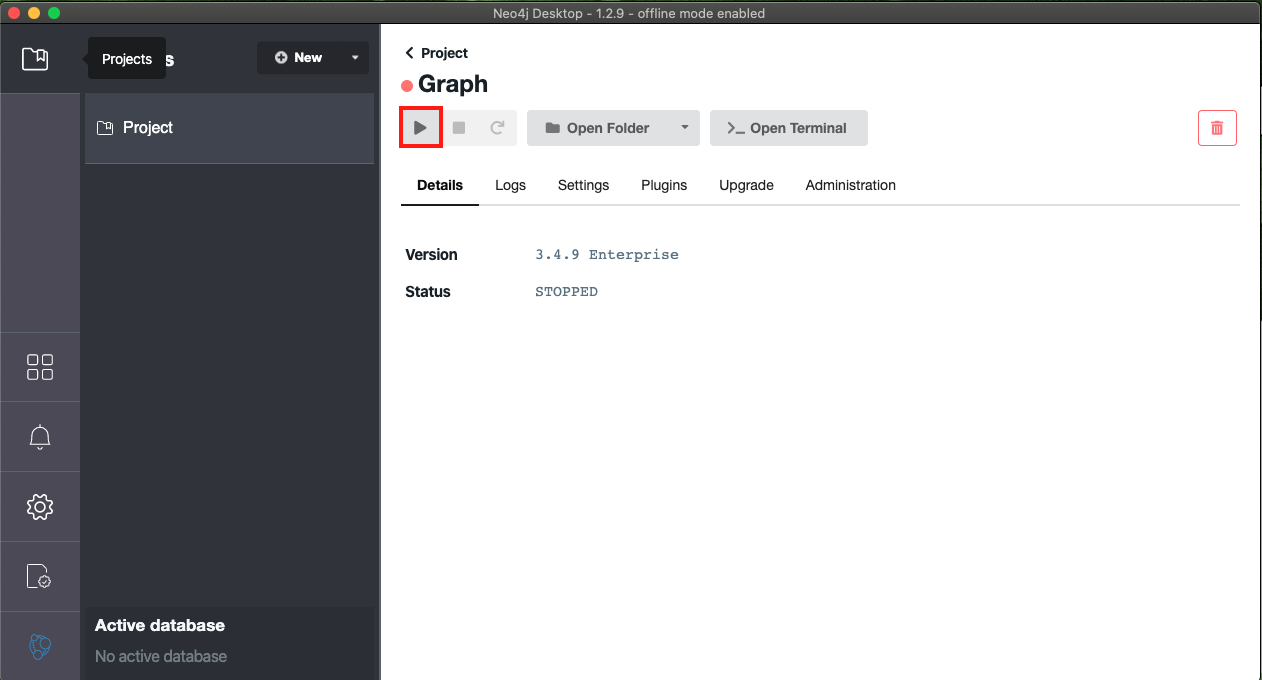Click Open Folder button
Image resolution: width=1262 pixels, height=680 pixels.
coord(598,128)
